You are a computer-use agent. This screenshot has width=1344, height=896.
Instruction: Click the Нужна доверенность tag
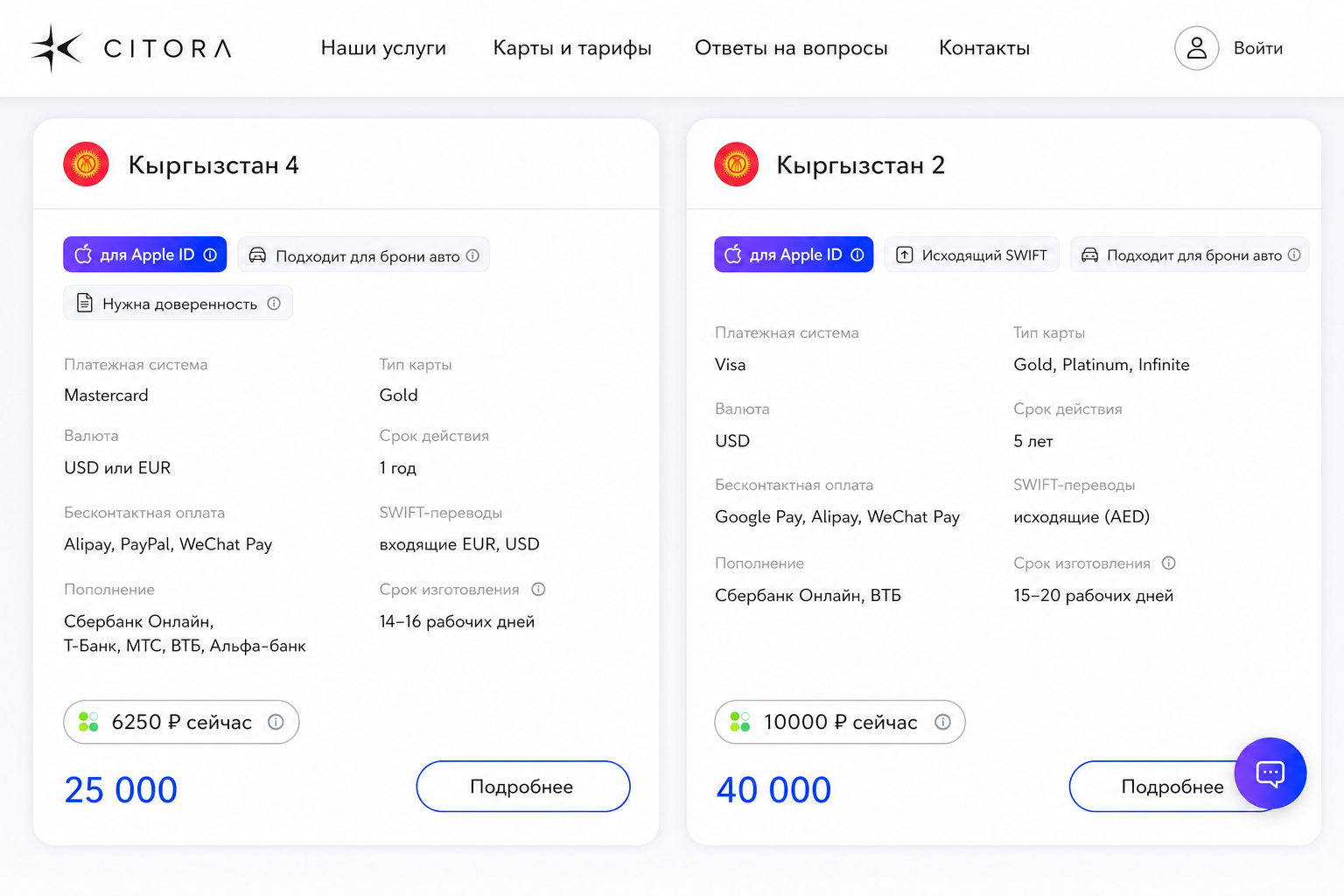click(x=178, y=304)
